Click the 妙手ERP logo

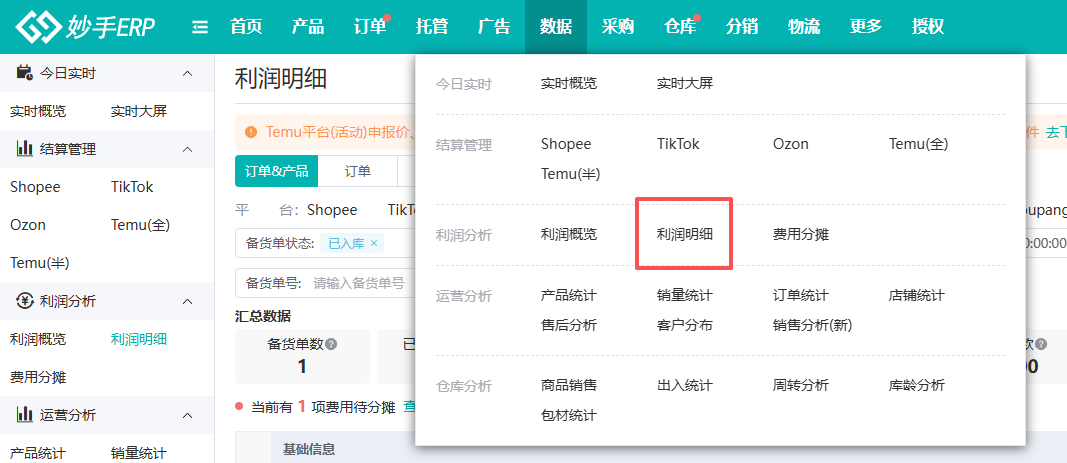pyautogui.click(x=85, y=27)
